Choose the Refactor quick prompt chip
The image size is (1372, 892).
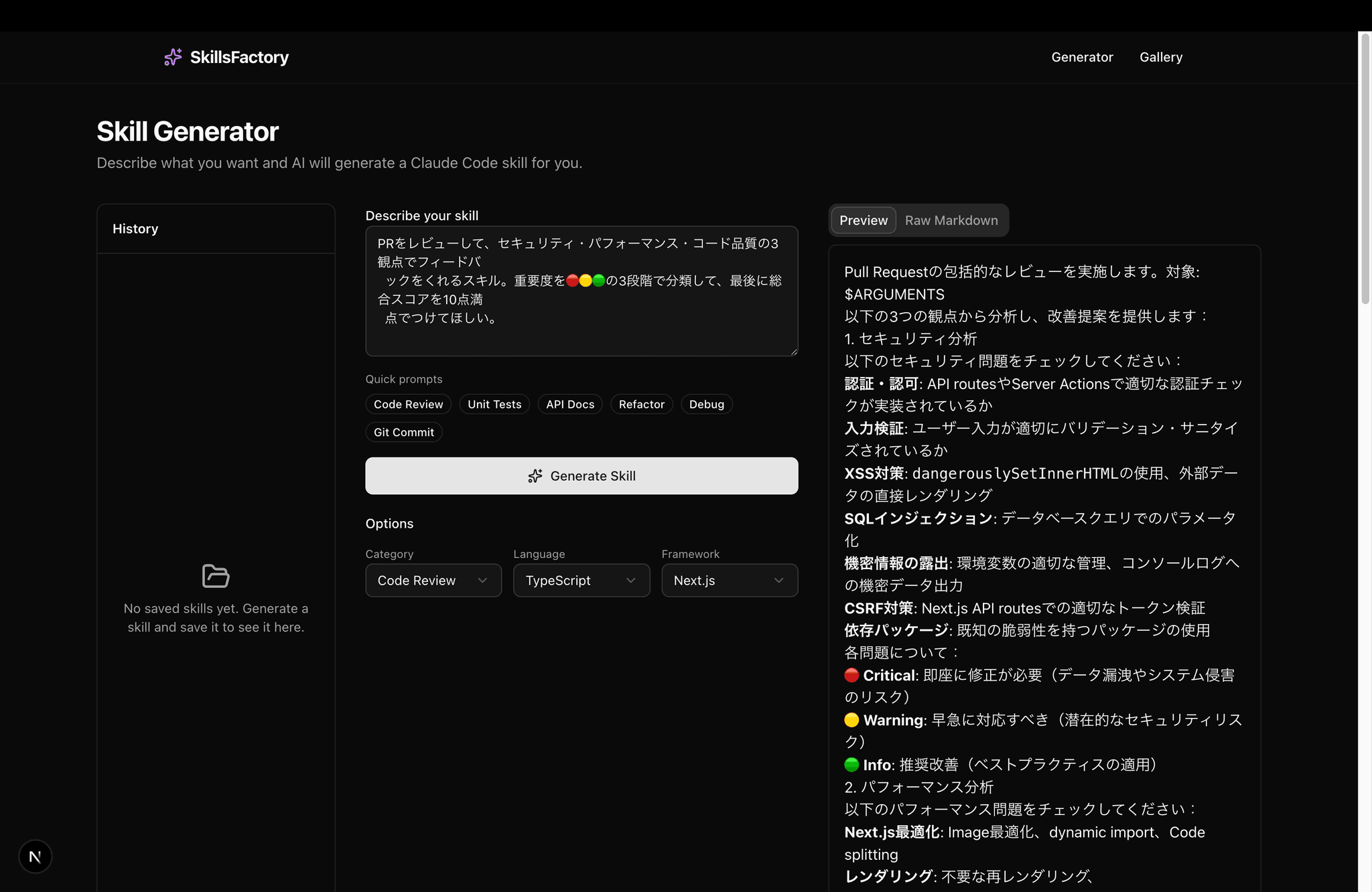click(x=641, y=404)
